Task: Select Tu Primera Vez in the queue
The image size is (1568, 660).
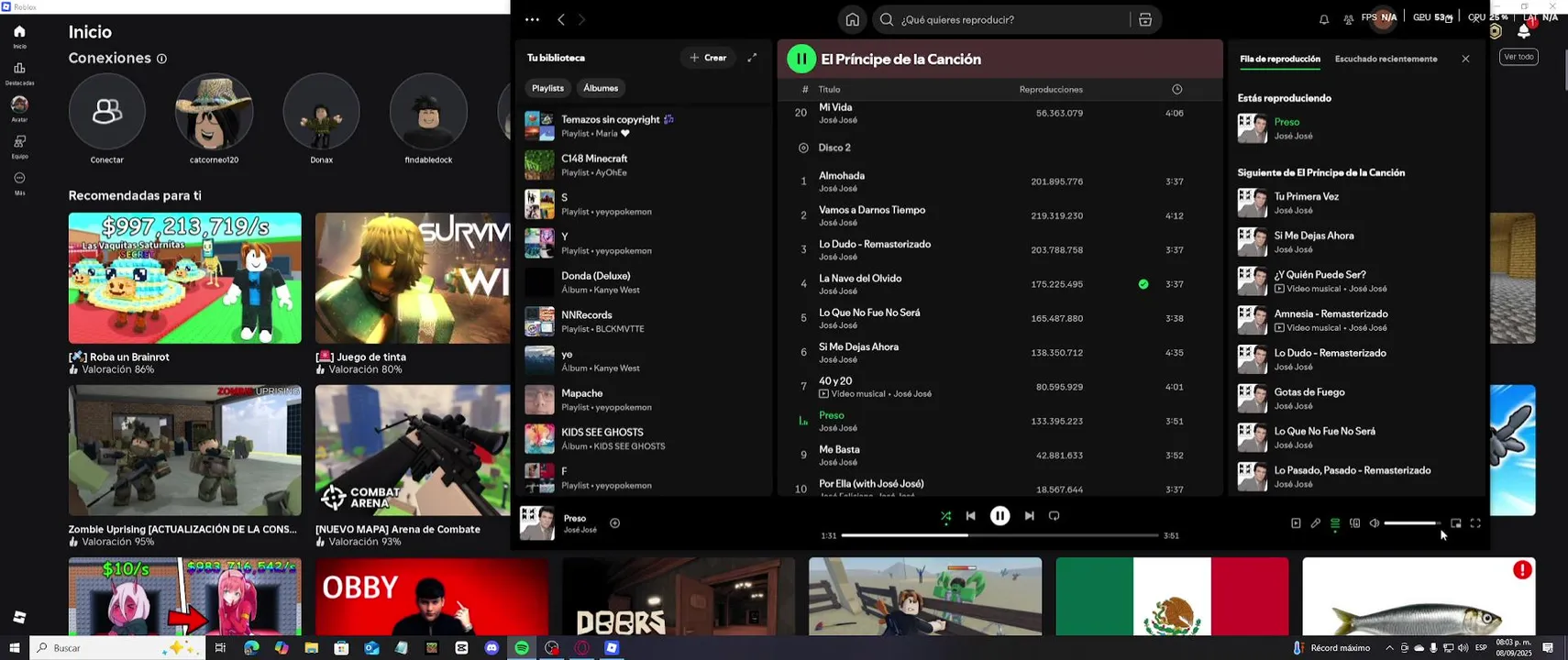Action: click(x=1355, y=203)
